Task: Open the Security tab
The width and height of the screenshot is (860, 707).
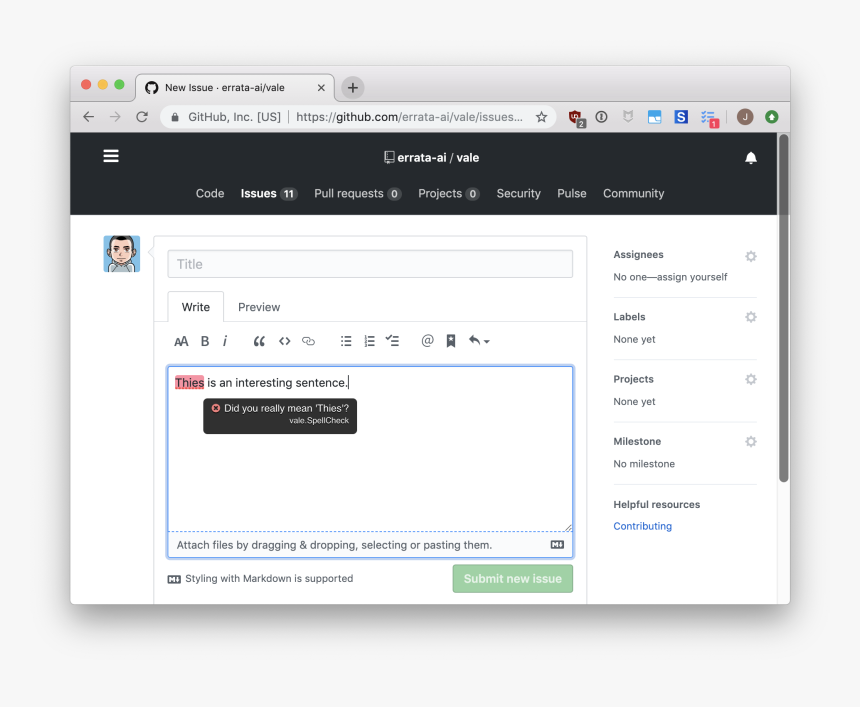Action: pyautogui.click(x=518, y=194)
